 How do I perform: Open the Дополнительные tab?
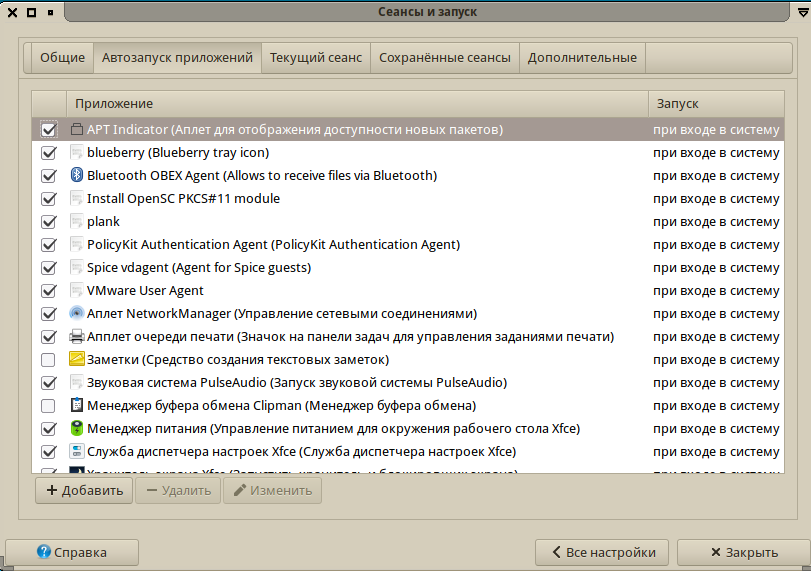click(582, 57)
